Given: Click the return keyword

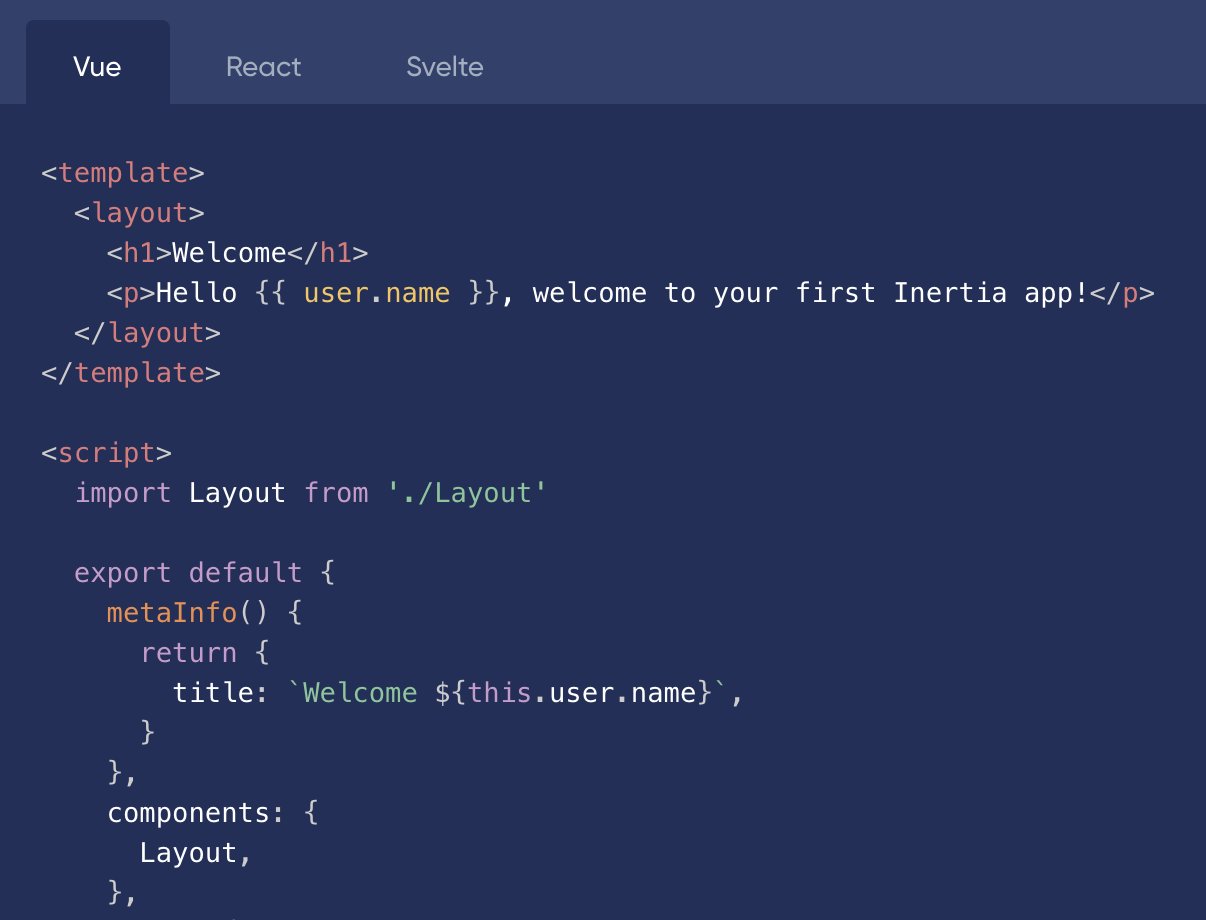Looking at the screenshot, I should (x=189, y=653).
